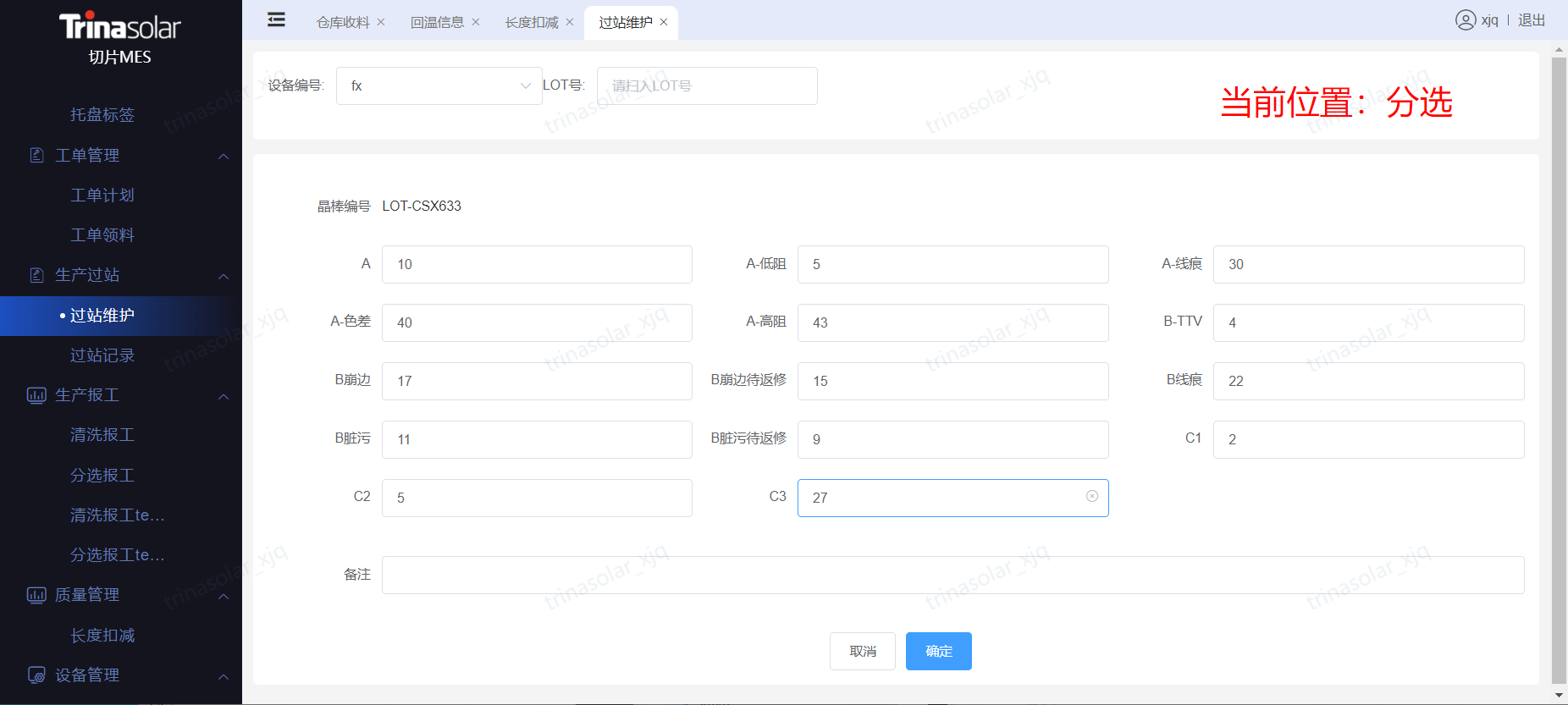Click the B崩边 input field
Image resolution: width=1568 pixels, height=705 pixels.
click(x=537, y=381)
